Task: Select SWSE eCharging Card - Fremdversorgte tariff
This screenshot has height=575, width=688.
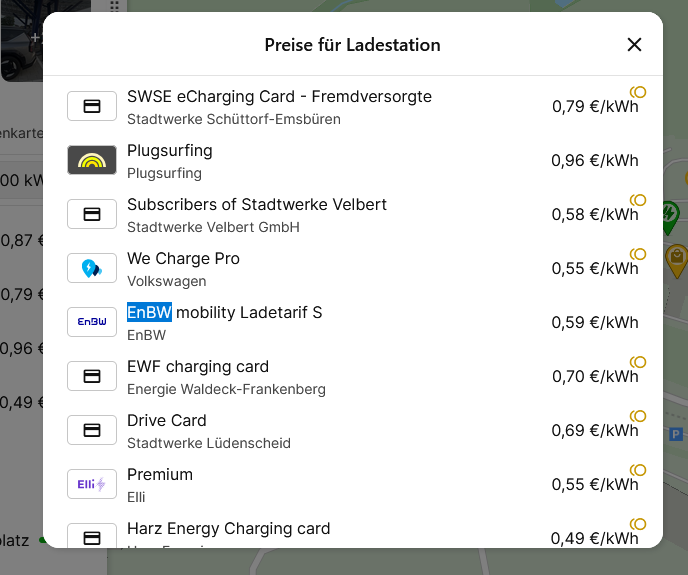Action: point(279,97)
